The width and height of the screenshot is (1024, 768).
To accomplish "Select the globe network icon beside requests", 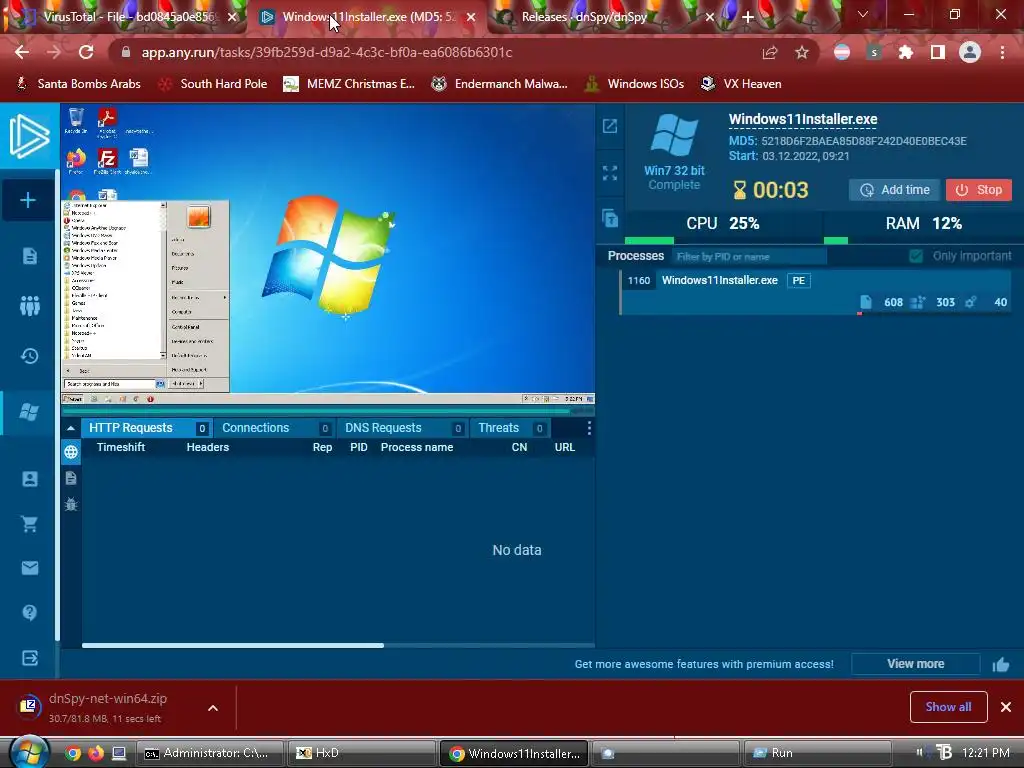I will [x=71, y=451].
